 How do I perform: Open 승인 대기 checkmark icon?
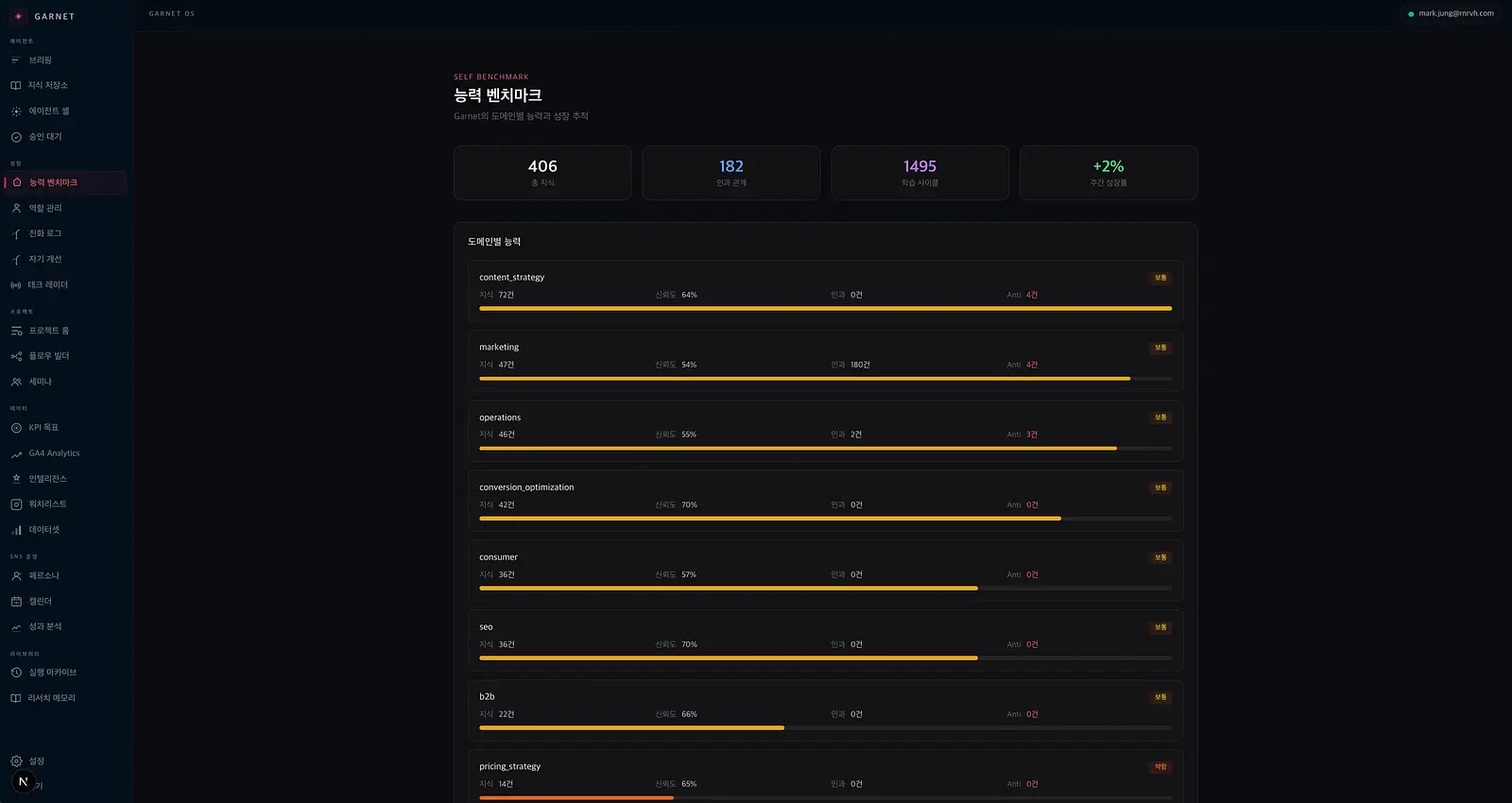[16, 137]
